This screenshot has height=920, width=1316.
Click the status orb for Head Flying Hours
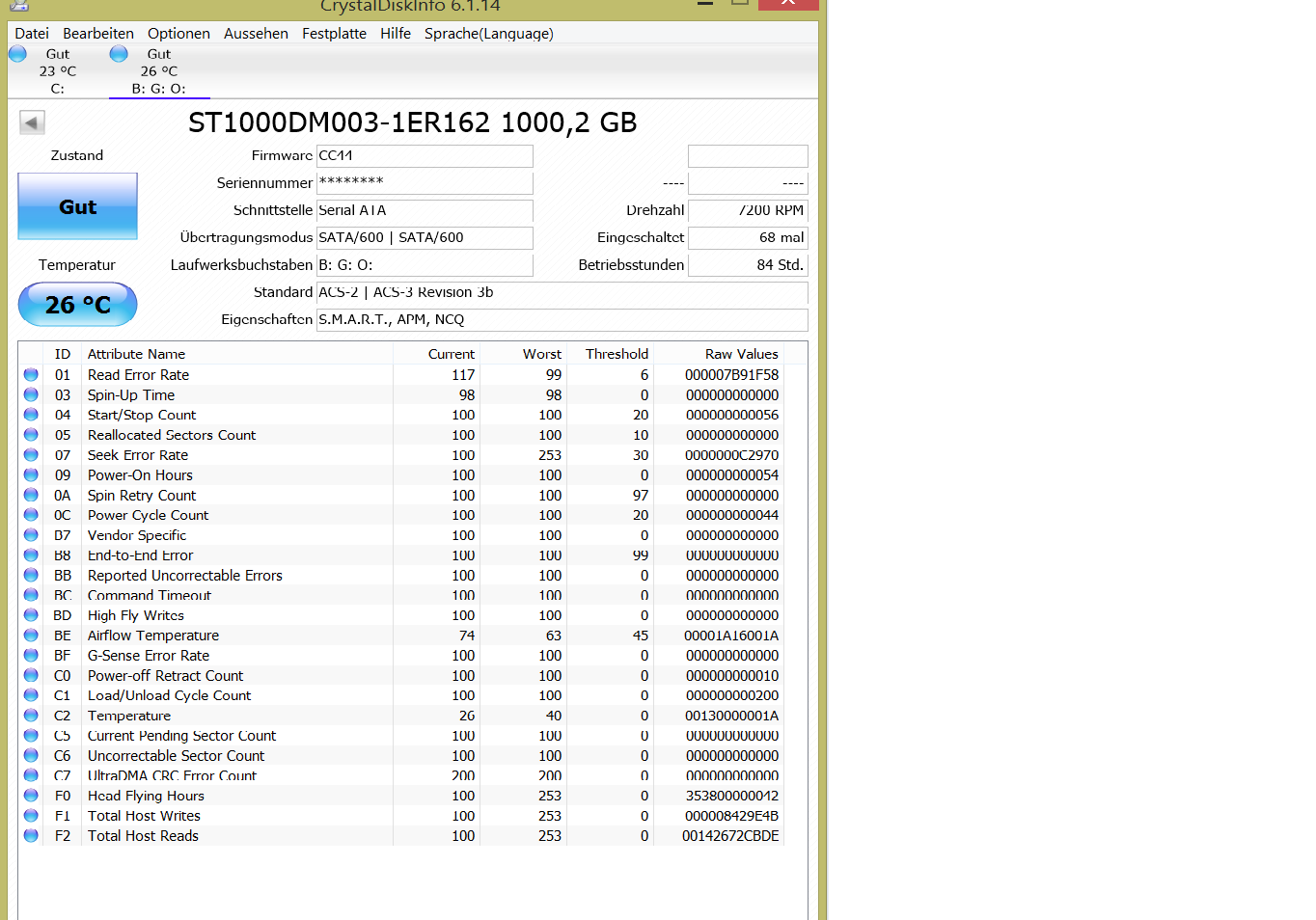(x=31, y=796)
